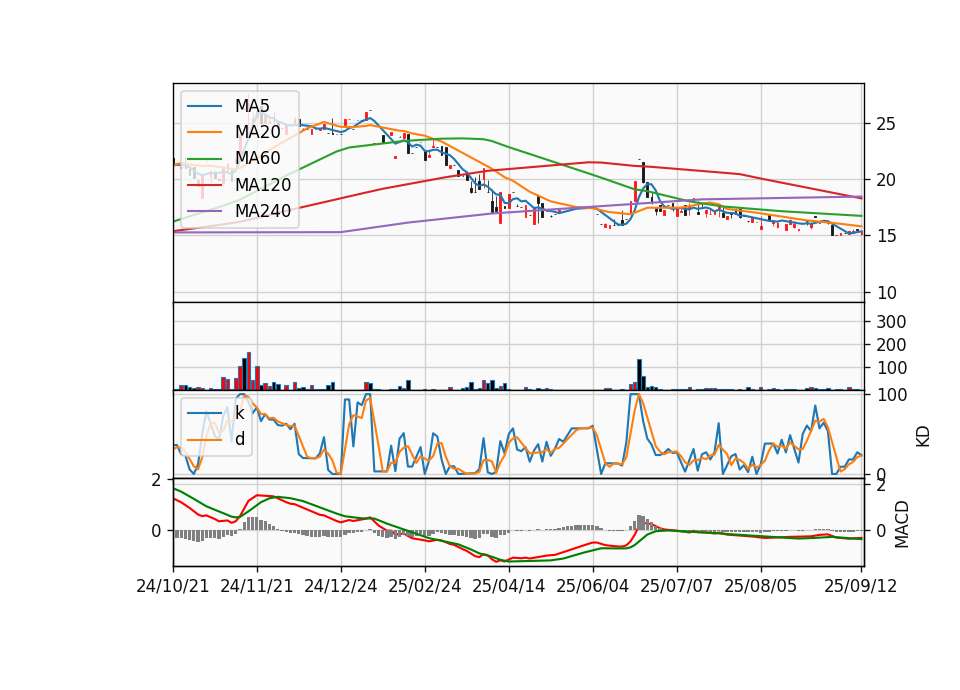Click the volume axis value 200

[891, 345]
